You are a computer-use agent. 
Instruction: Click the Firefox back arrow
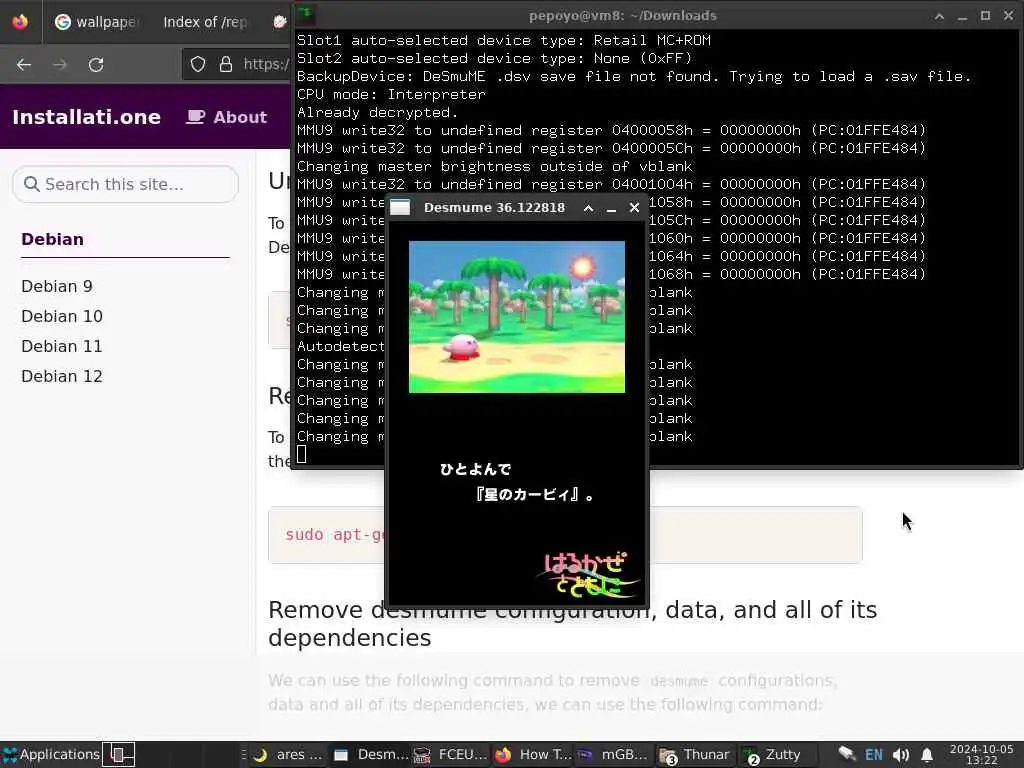click(x=24, y=65)
